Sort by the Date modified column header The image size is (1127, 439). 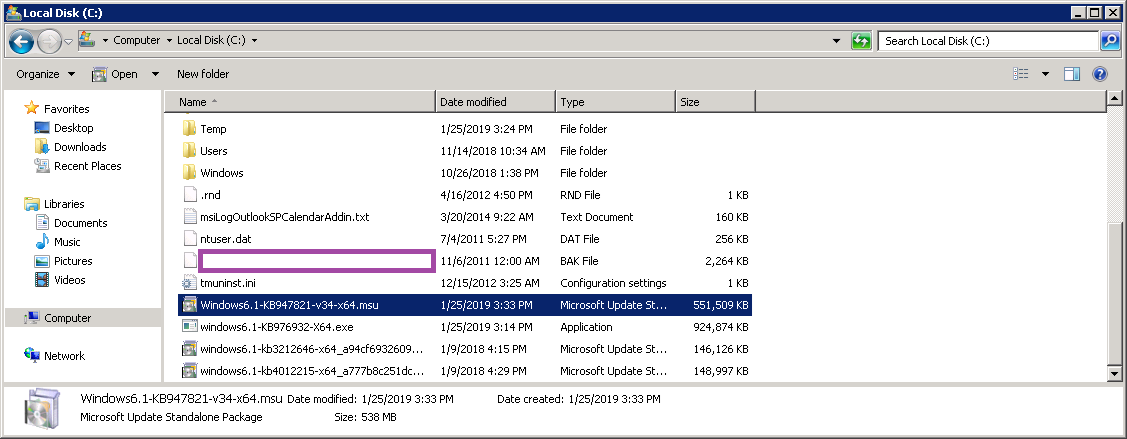[x=496, y=102]
